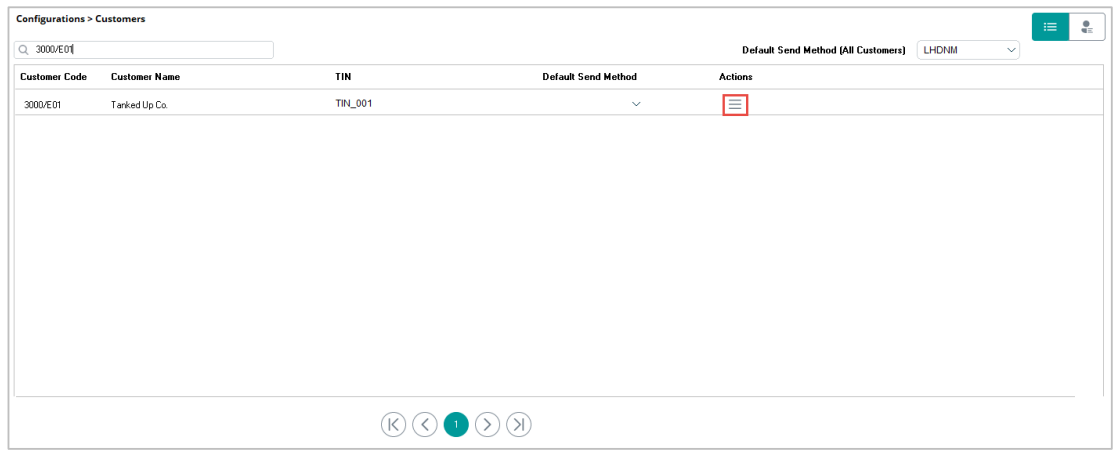This screenshot has height=457, width=1120.
Task: Open the TIN_001 link
Action: 353,103
